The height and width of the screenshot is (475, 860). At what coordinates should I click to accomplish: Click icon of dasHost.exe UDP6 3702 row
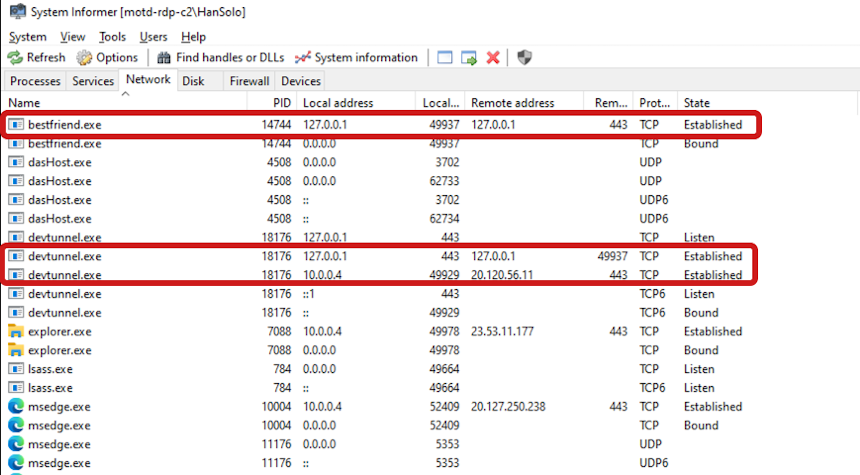[16, 200]
